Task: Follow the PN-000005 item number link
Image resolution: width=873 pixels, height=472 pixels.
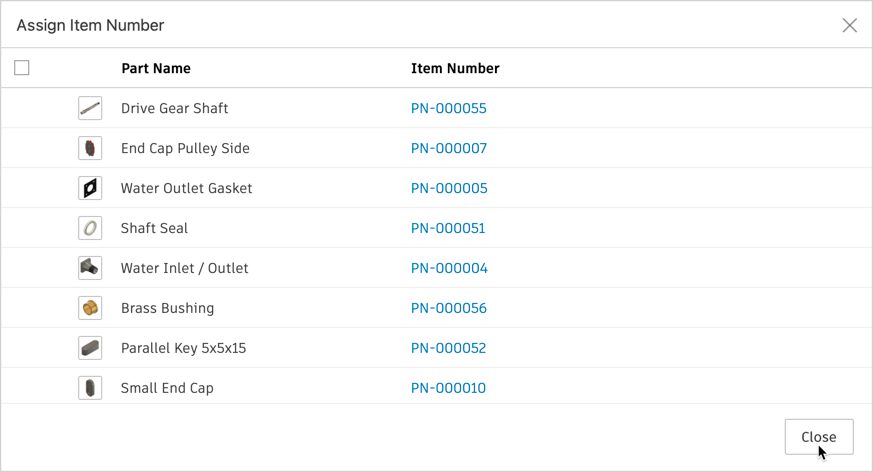Action: point(449,188)
